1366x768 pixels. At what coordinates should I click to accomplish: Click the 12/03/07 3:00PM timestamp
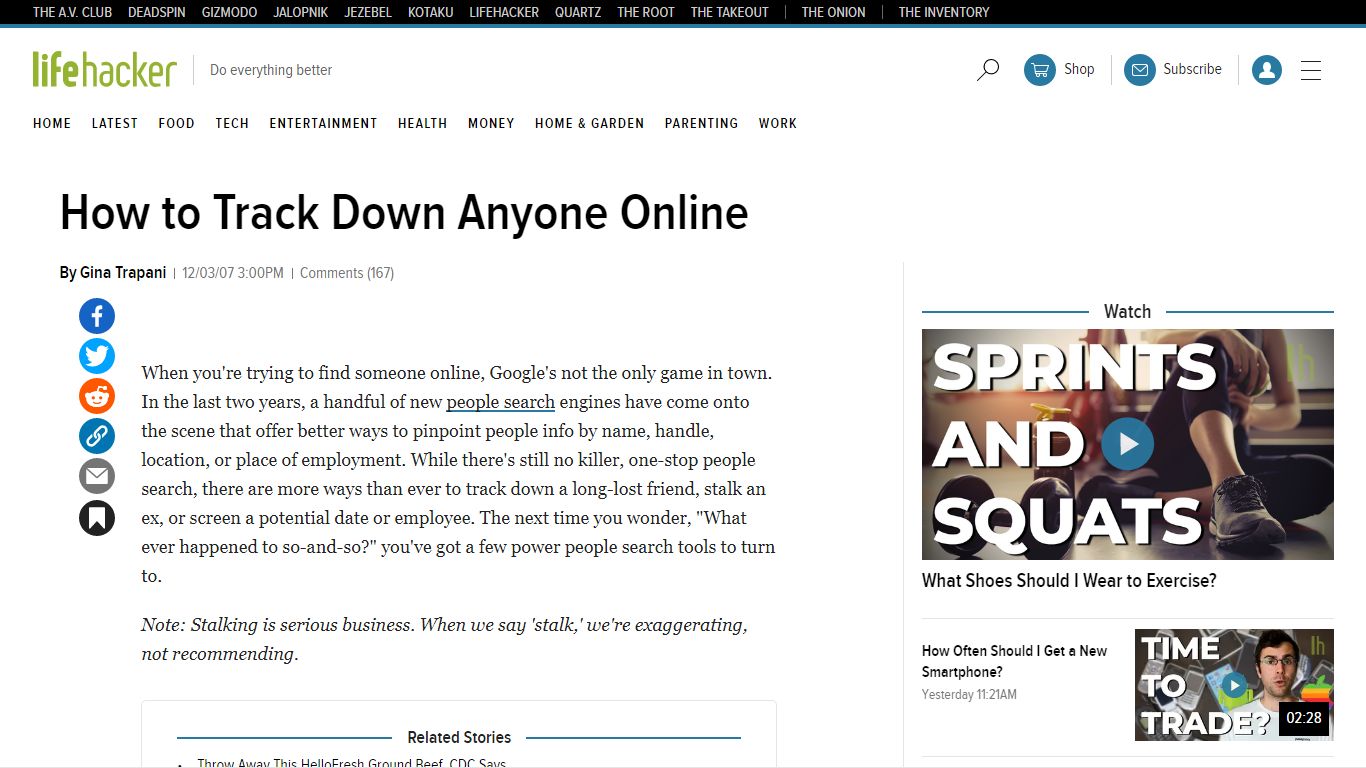click(x=233, y=272)
